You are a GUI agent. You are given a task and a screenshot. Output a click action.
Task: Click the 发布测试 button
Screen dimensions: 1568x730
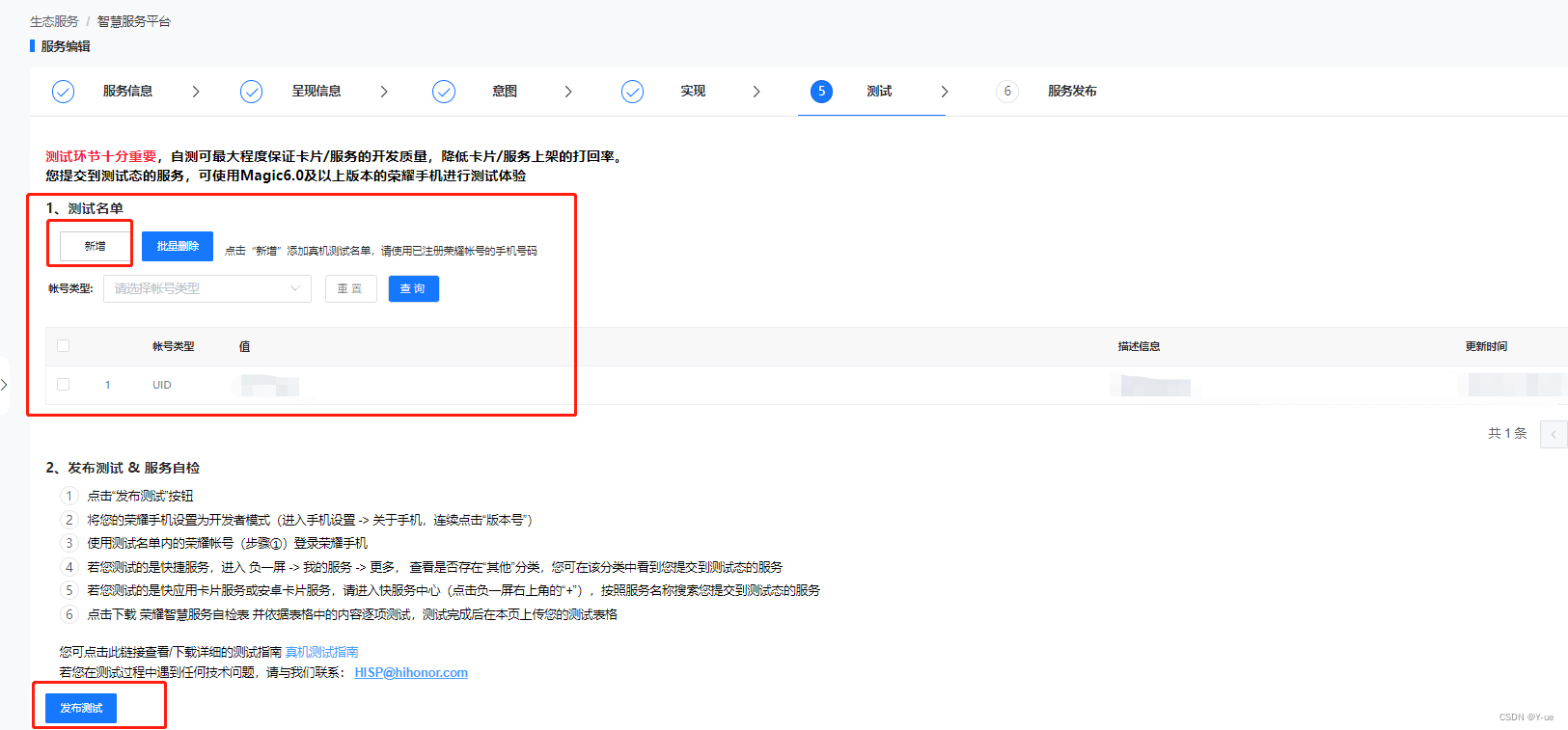(x=81, y=708)
